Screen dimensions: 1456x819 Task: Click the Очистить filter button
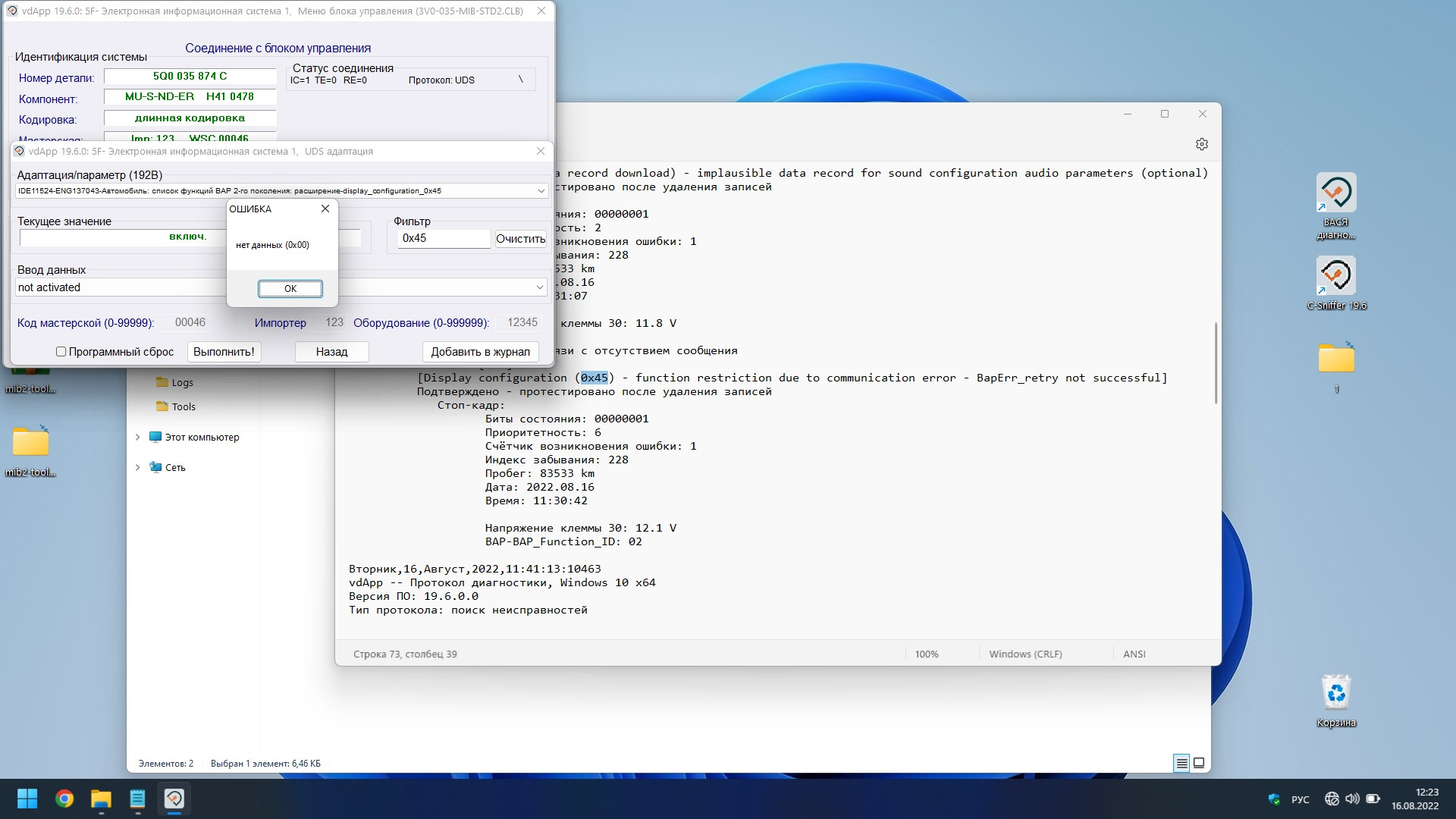coord(520,239)
